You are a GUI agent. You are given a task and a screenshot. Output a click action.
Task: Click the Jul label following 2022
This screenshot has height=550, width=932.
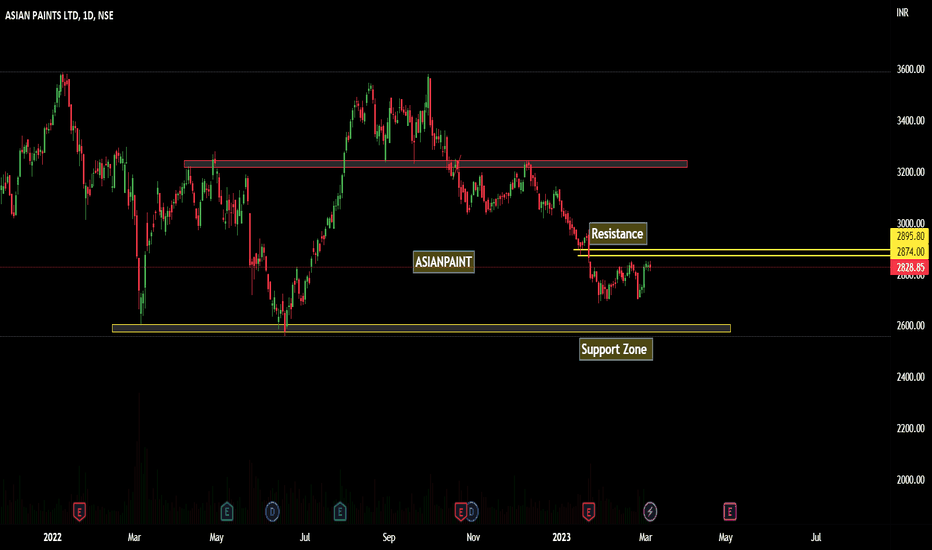coord(305,537)
